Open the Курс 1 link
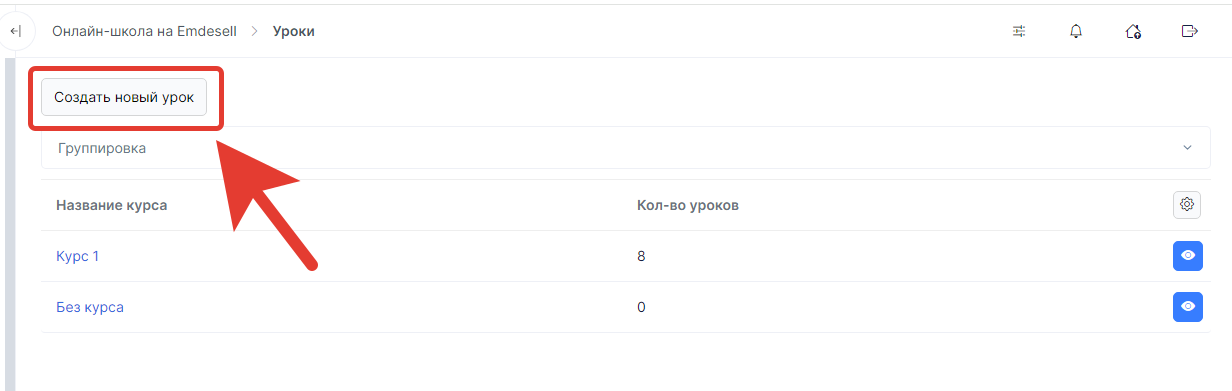Screen dimensions: 1232x391 click(x=77, y=256)
